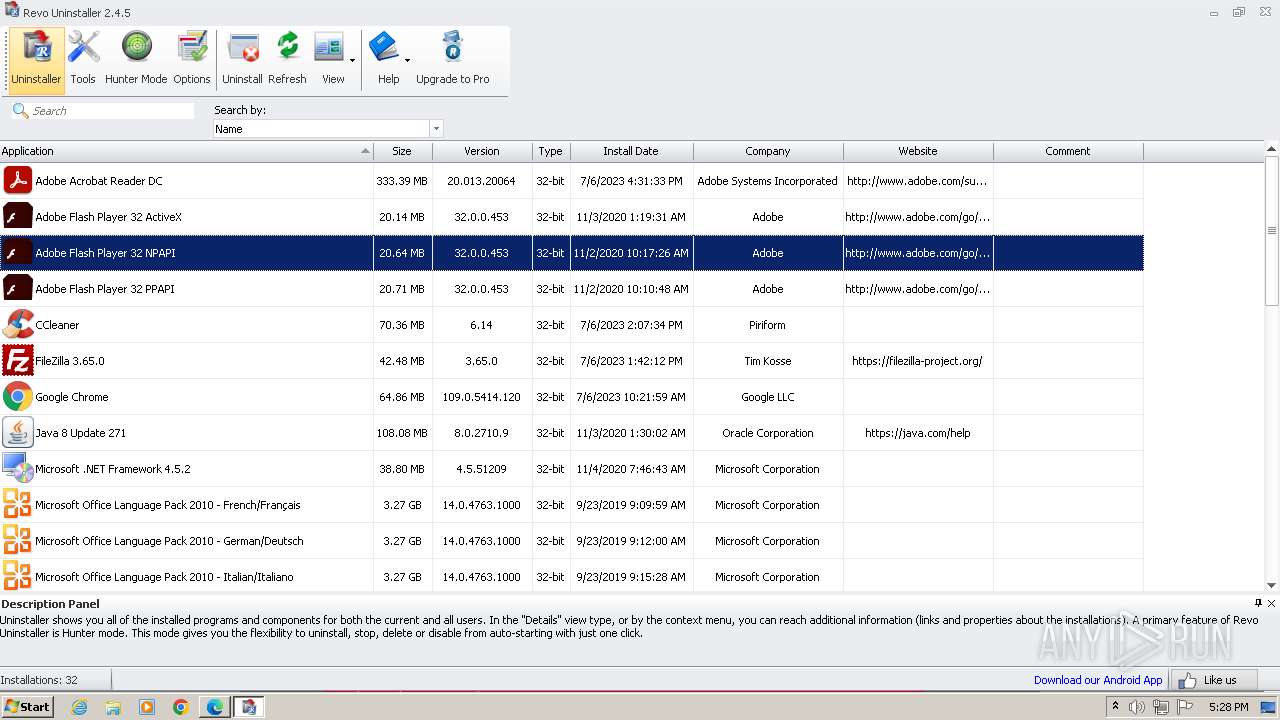
Task: Open Windows Media Player from the taskbar
Action: click(x=147, y=707)
